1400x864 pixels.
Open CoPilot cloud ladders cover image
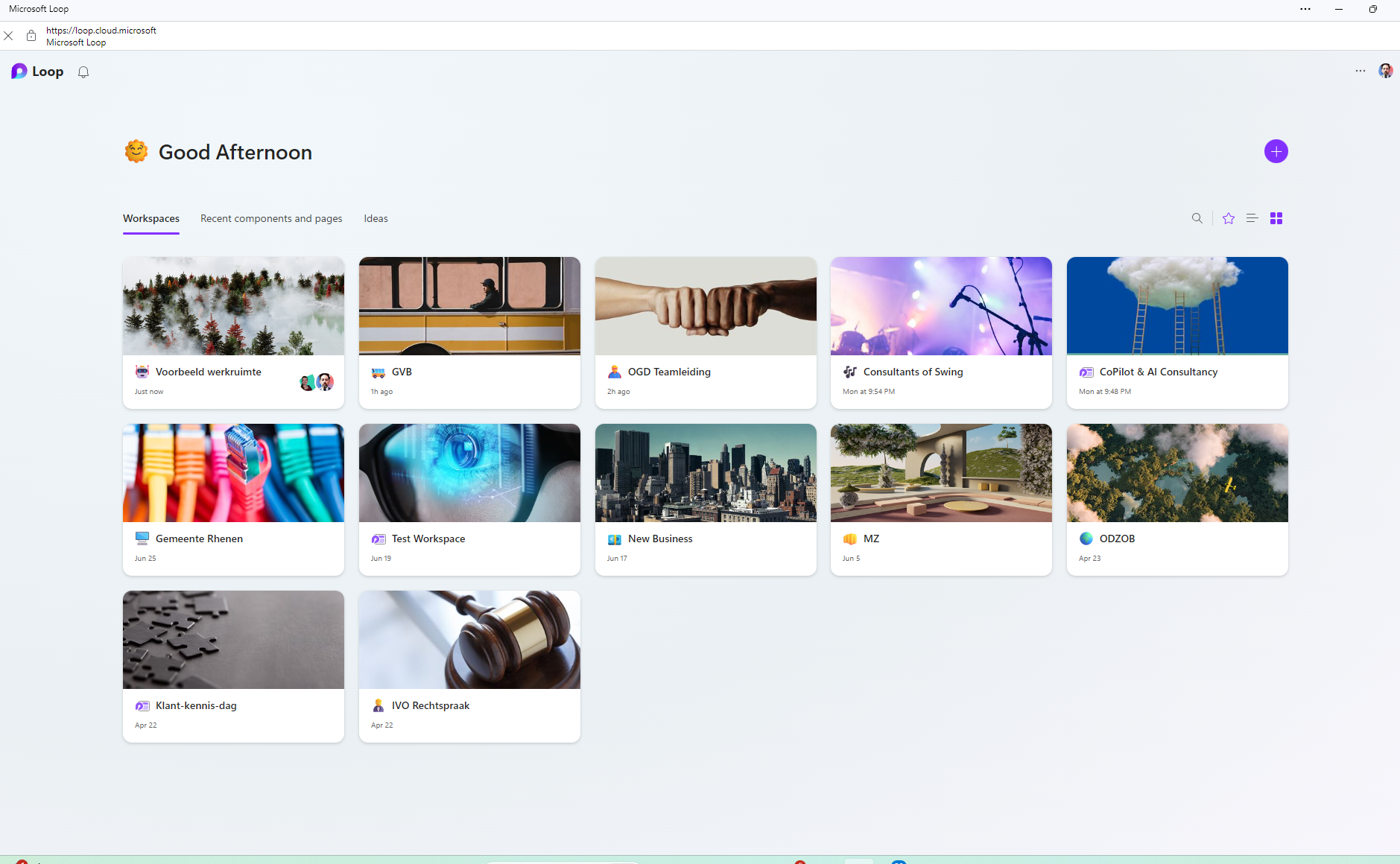point(1177,306)
